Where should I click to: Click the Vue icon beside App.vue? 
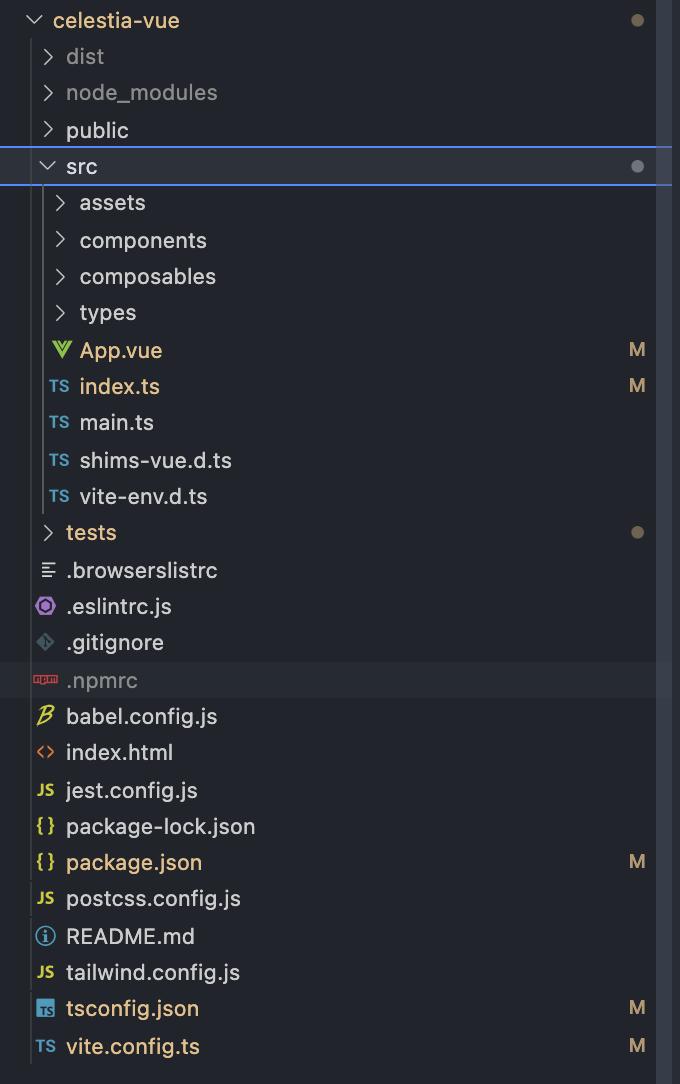(x=62, y=350)
